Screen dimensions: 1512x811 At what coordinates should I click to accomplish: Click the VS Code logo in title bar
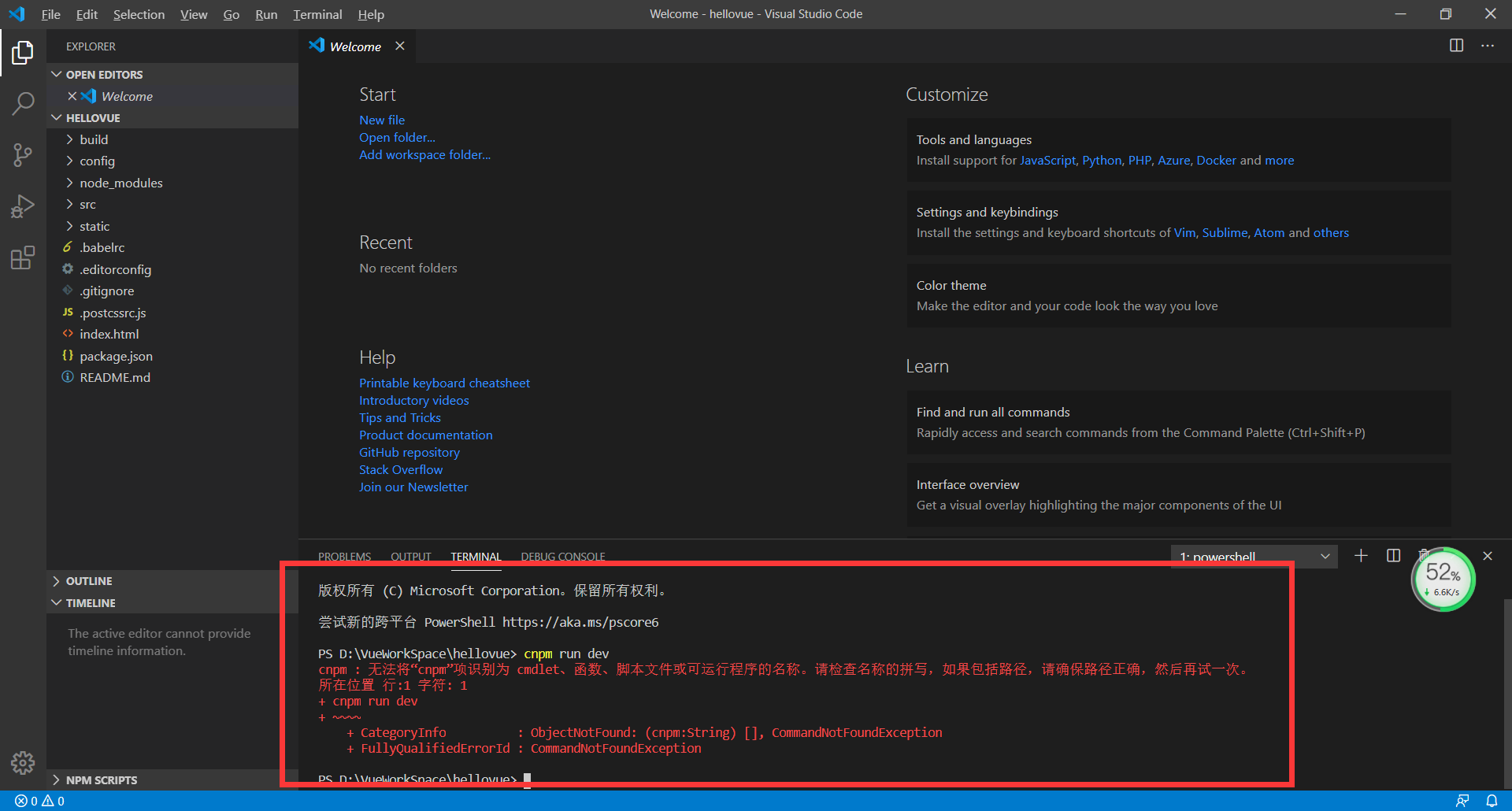pos(17,14)
